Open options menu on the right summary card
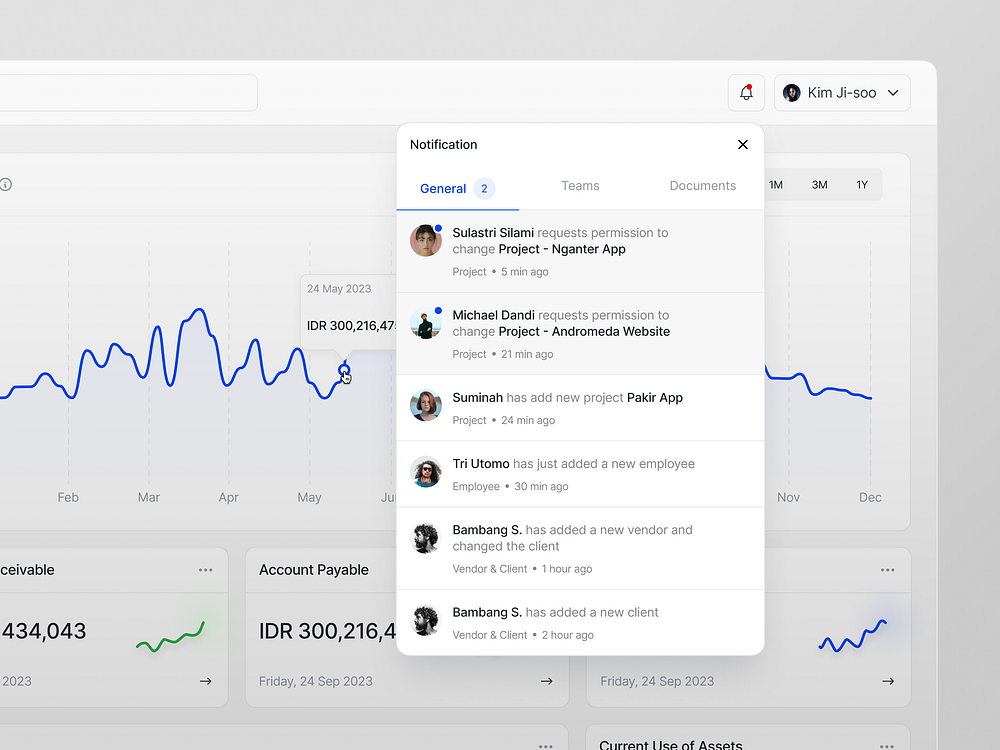 (888, 569)
